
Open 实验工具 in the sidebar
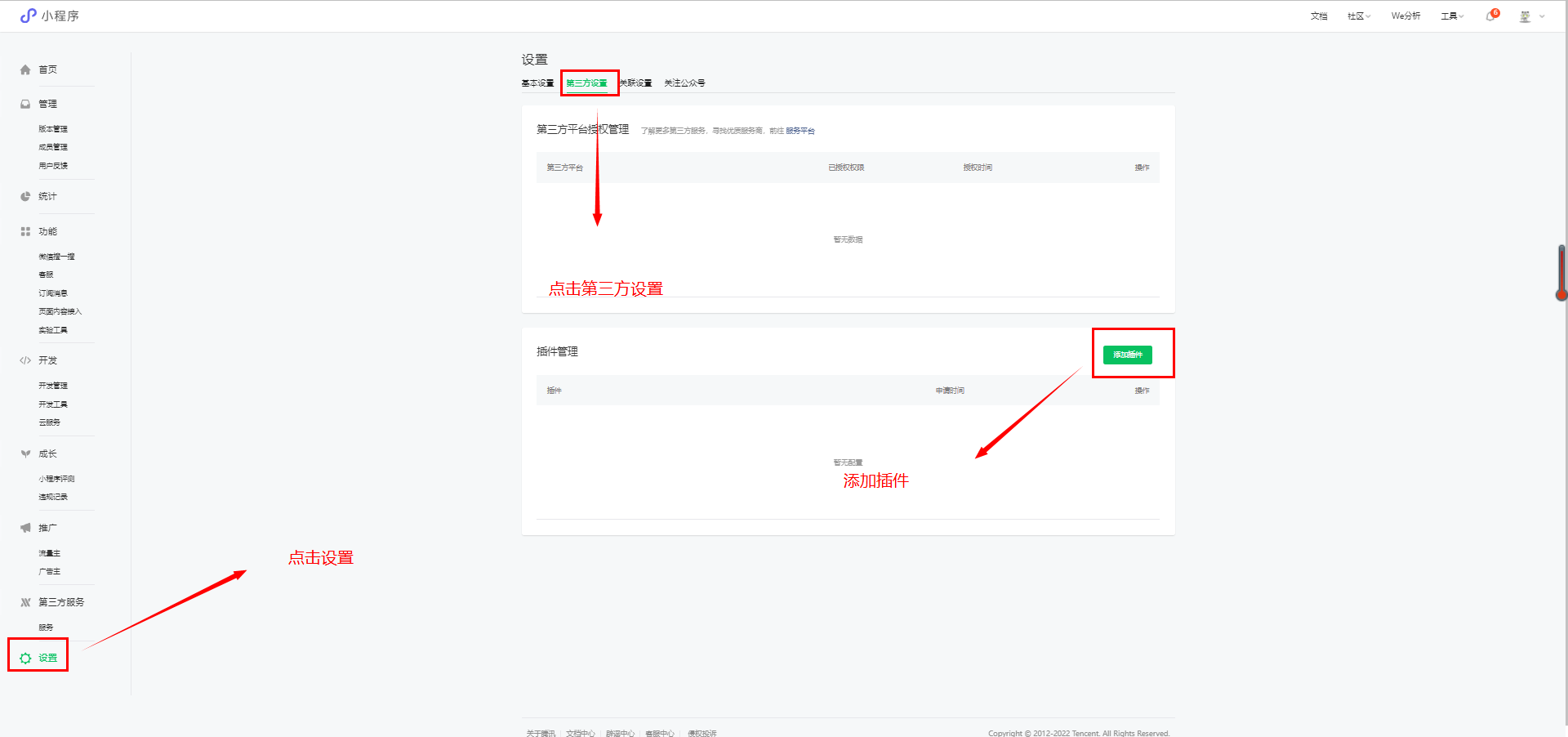[x=53, y=330]
